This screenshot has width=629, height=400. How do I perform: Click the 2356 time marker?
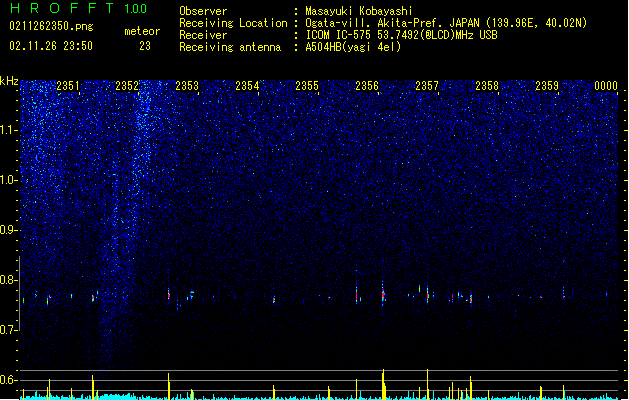click(x=367, y=86)
